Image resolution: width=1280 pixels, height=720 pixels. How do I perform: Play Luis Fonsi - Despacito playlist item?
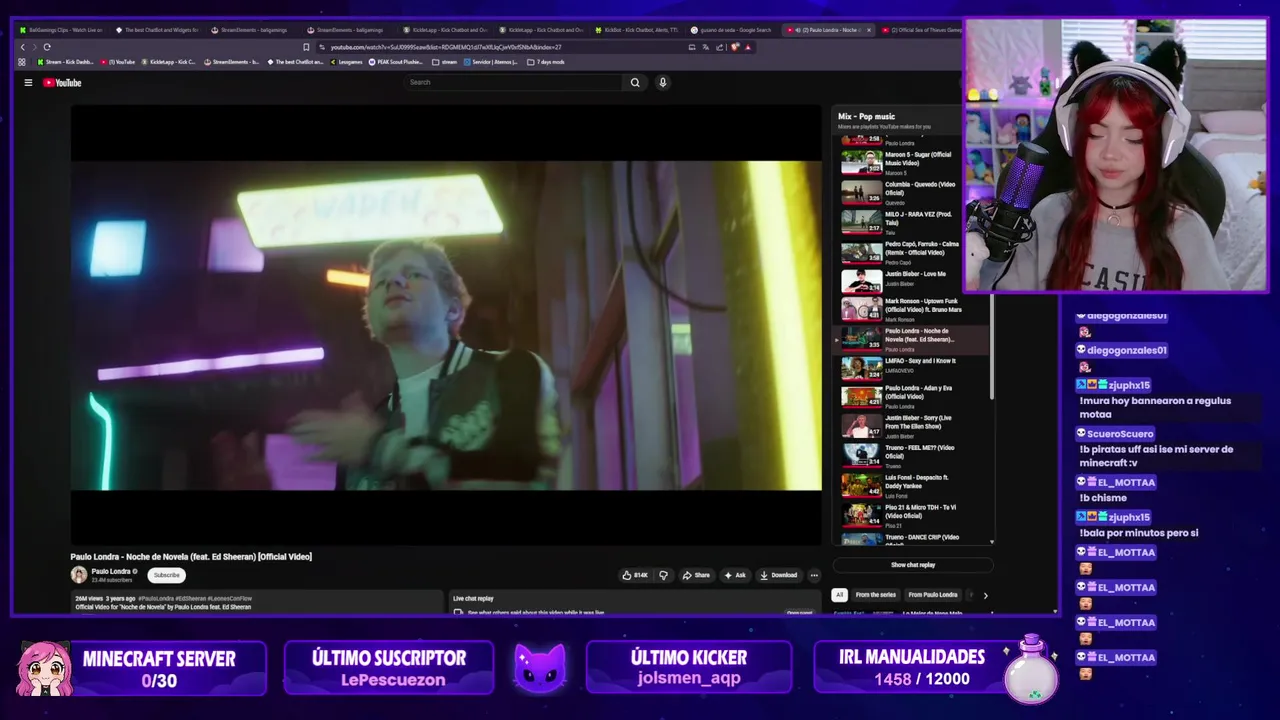click(913, 486)
